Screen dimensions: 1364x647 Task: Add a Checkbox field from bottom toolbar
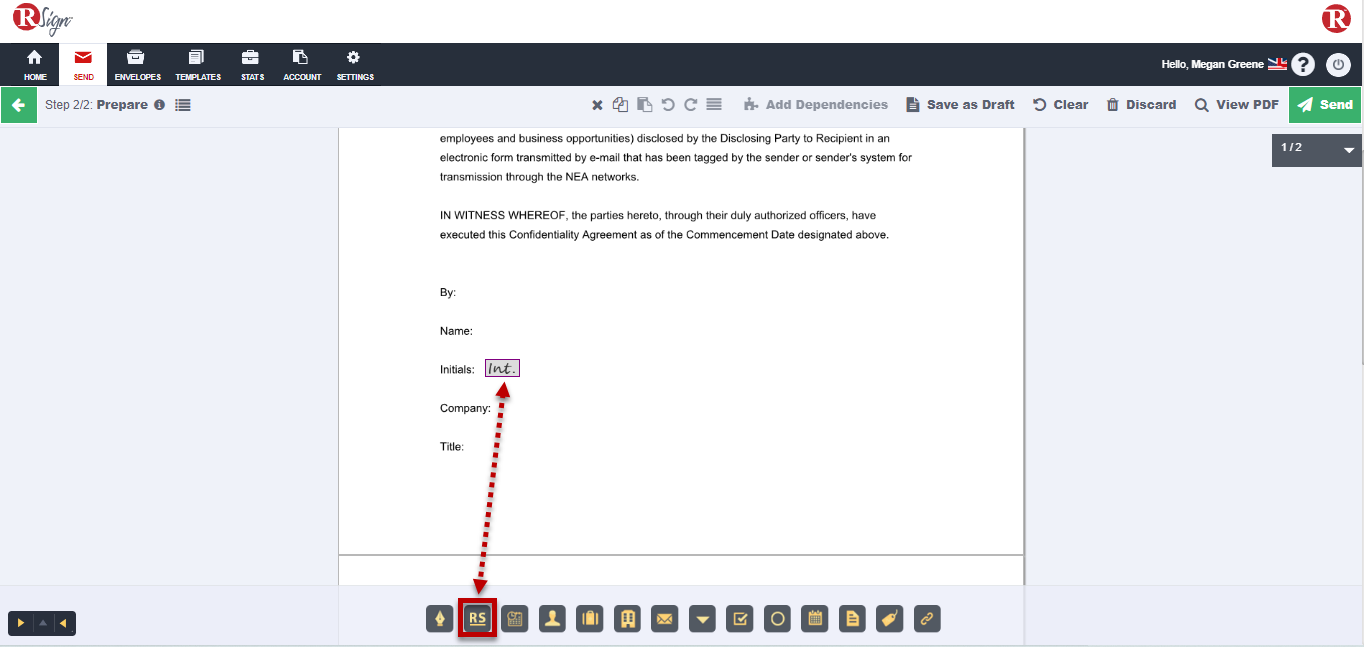pos(740,619)
